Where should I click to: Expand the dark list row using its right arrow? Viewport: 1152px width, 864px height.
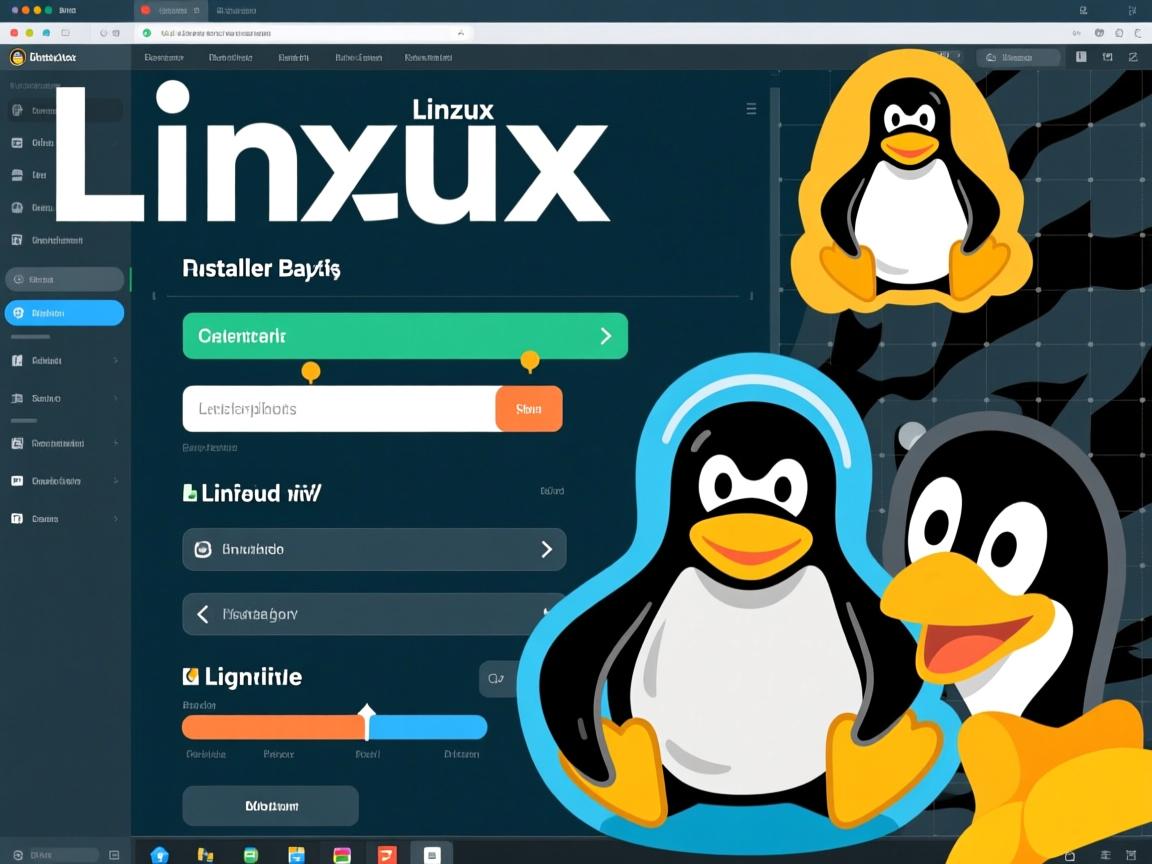[x=546, y=549]
